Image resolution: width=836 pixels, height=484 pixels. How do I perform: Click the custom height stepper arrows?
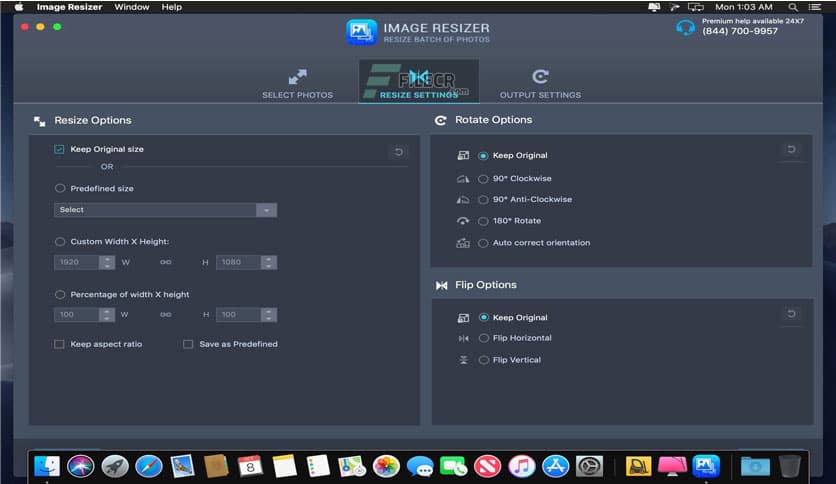pyautogui.click(x=269, y=262)
